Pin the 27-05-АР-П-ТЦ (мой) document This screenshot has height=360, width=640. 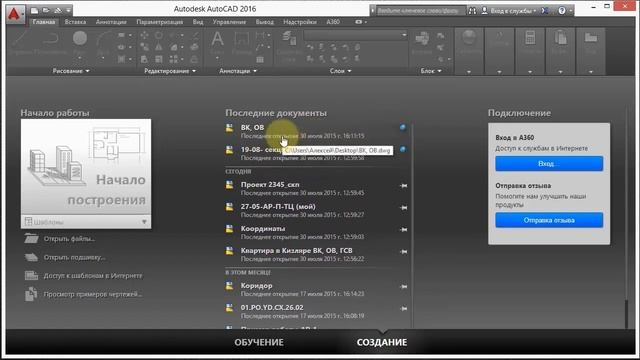[x=404, y=208]
